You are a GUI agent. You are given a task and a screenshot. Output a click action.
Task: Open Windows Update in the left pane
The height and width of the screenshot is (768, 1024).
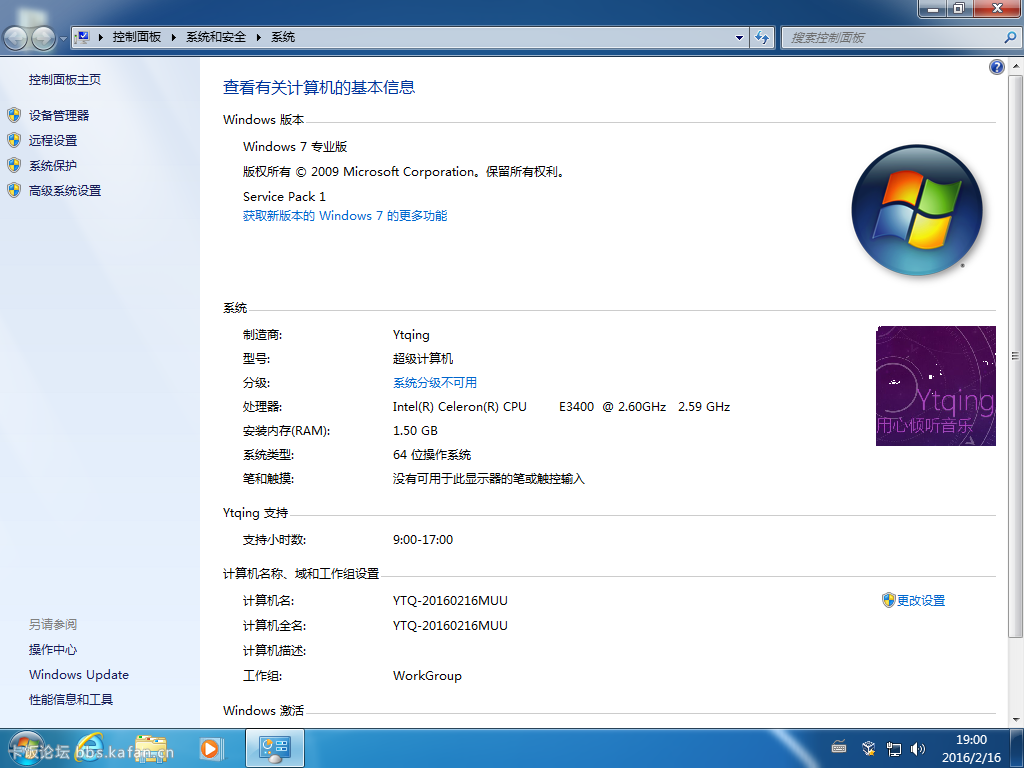(79, 675)
